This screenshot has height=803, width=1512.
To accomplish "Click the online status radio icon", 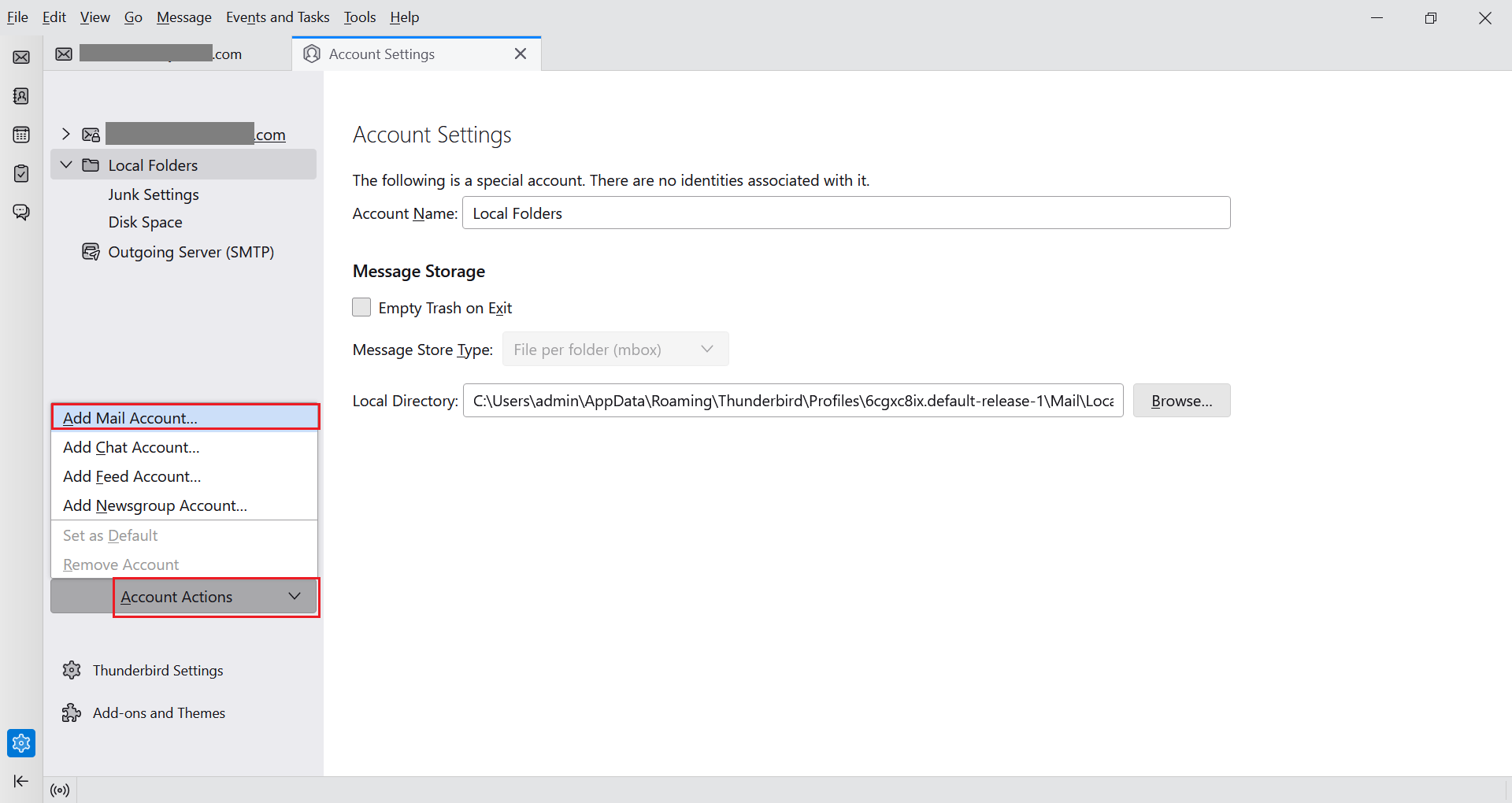I will coord(60,790).
